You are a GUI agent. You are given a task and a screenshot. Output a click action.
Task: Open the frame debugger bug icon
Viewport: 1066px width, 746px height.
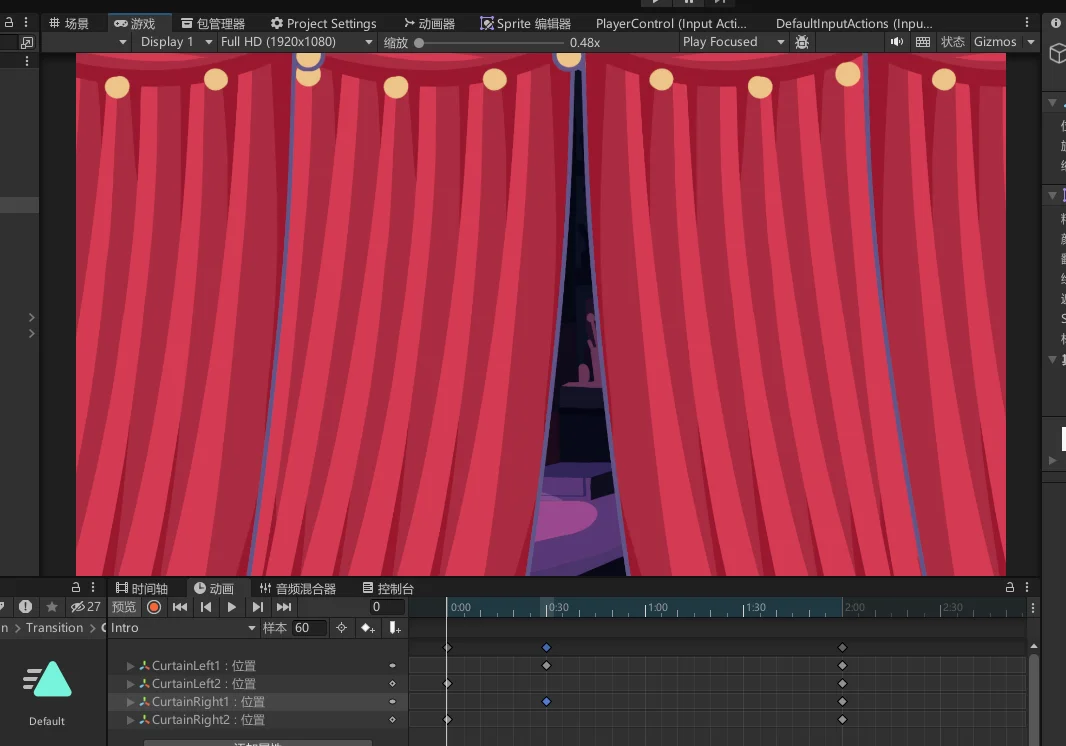click(x=802, y=42)
